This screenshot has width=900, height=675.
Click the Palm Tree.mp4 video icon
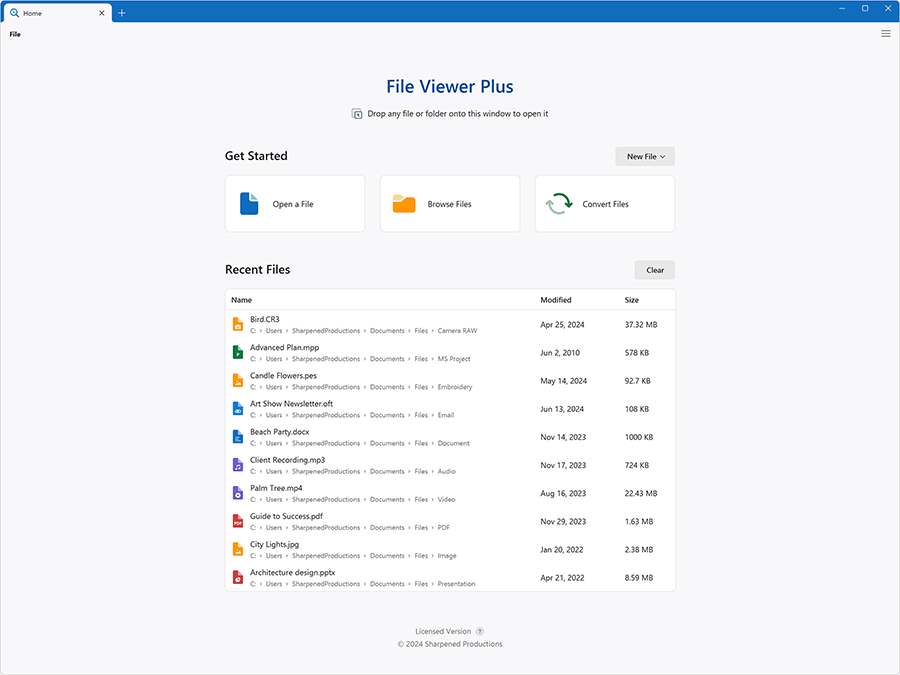(238, 493)
